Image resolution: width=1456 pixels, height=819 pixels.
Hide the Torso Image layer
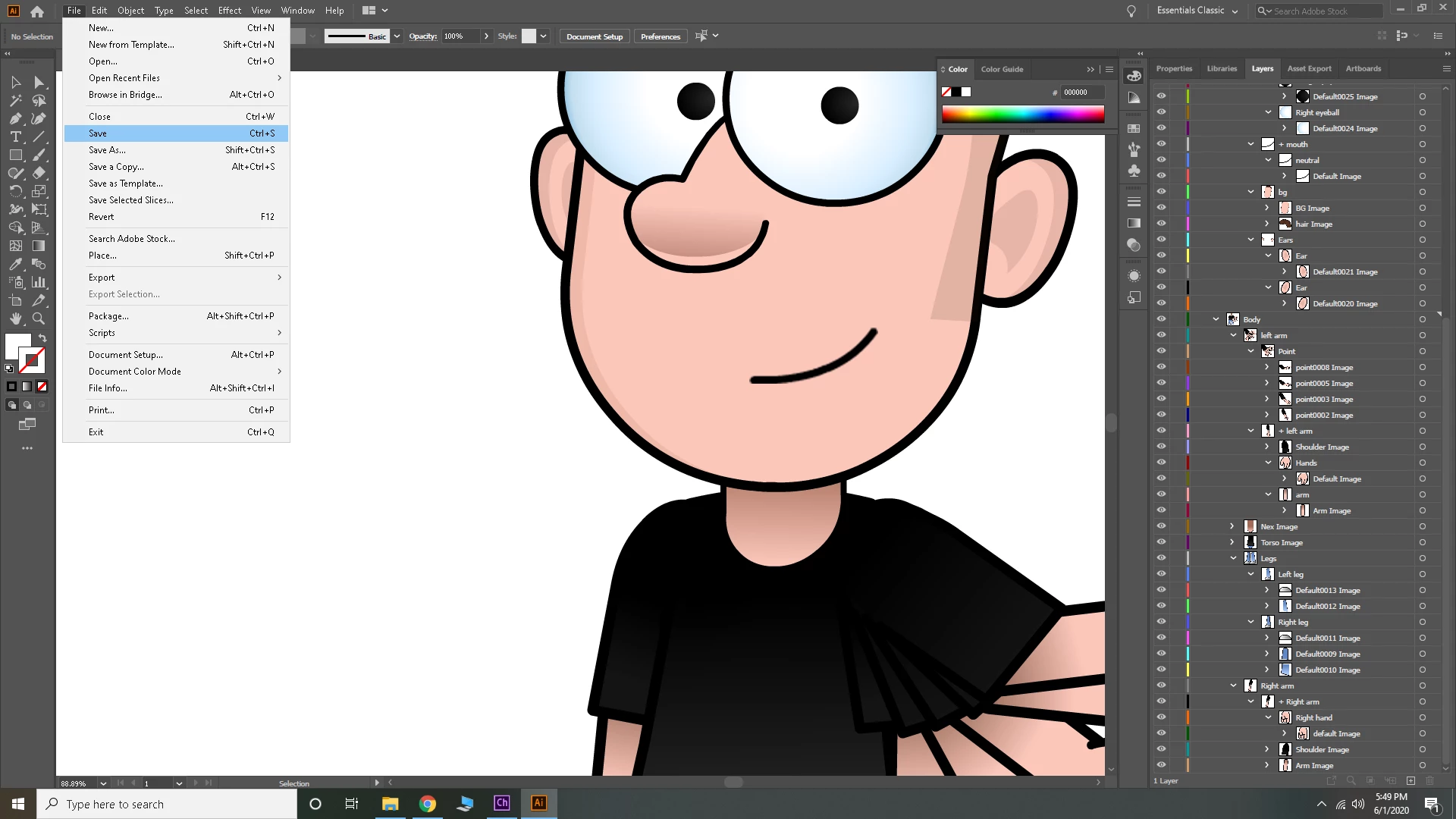coord(1161,542)
